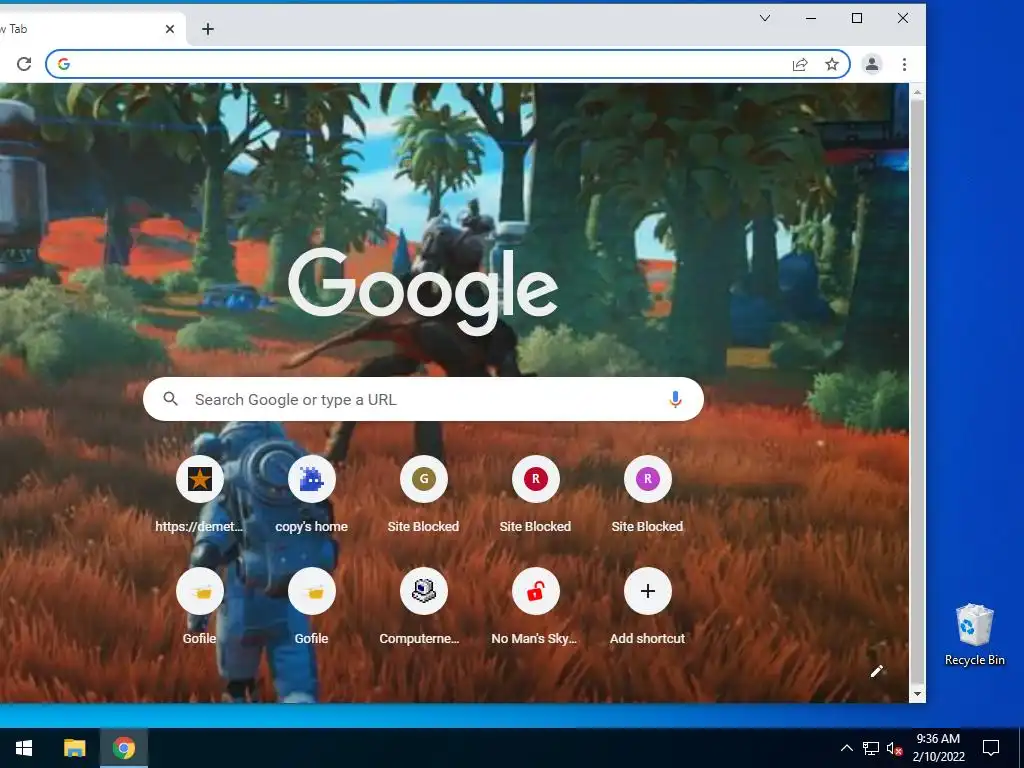Viewport: 1024px width, 768px height.
Task: Click the page scrollbar up arrow
Action: (x=917, y=93)
